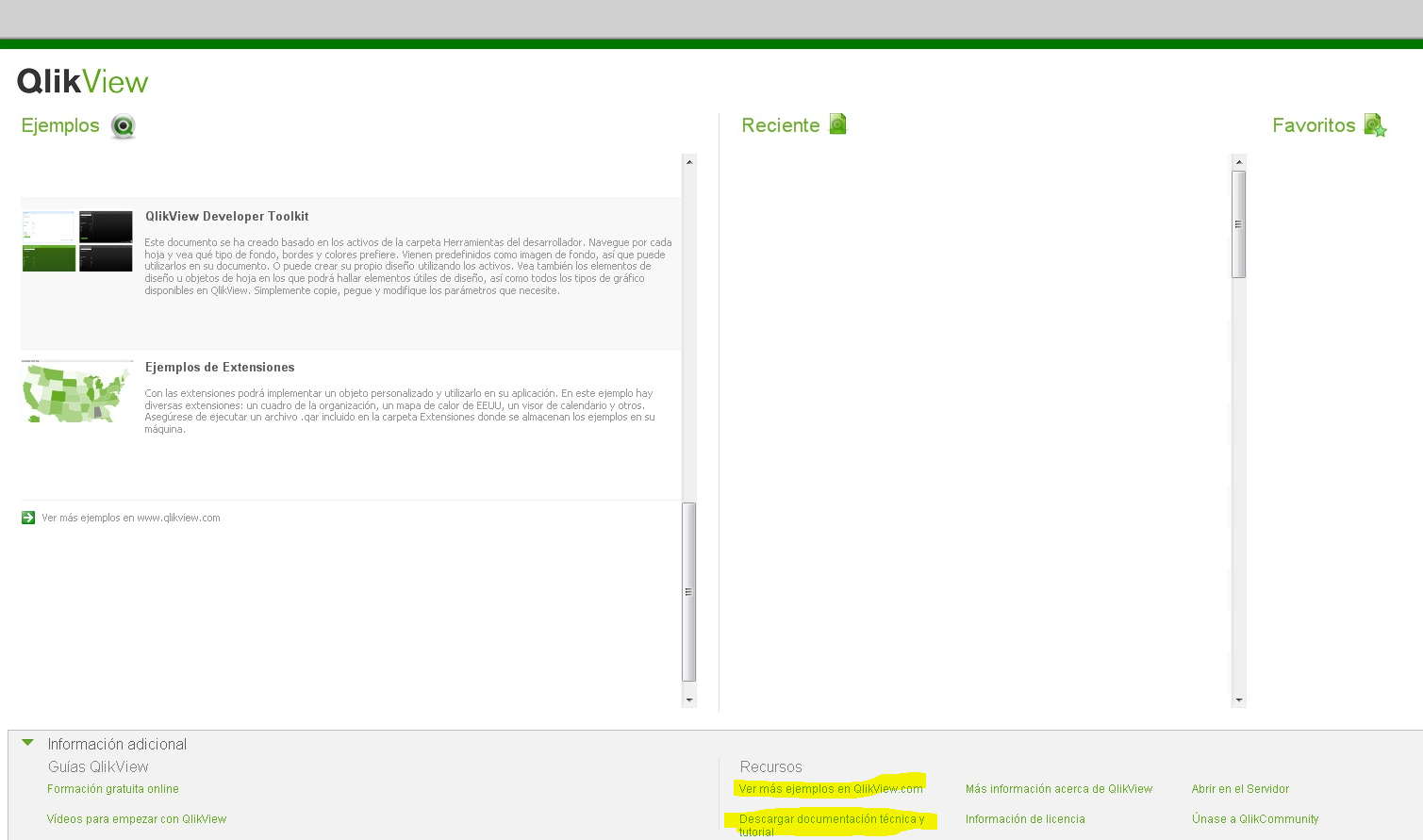Follow 'Ver más ejemplos en www.qlikview.com' link
The image size is (1423, 840).
(131, 518)
